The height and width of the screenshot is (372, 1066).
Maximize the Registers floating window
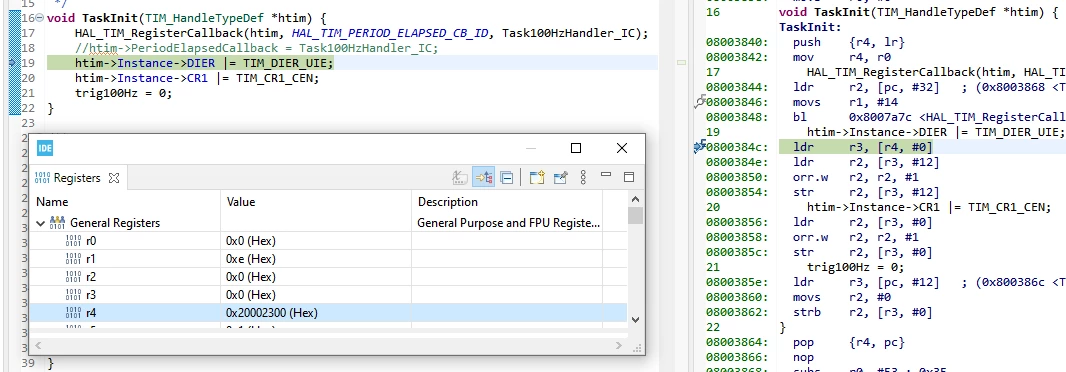(576, 148)
